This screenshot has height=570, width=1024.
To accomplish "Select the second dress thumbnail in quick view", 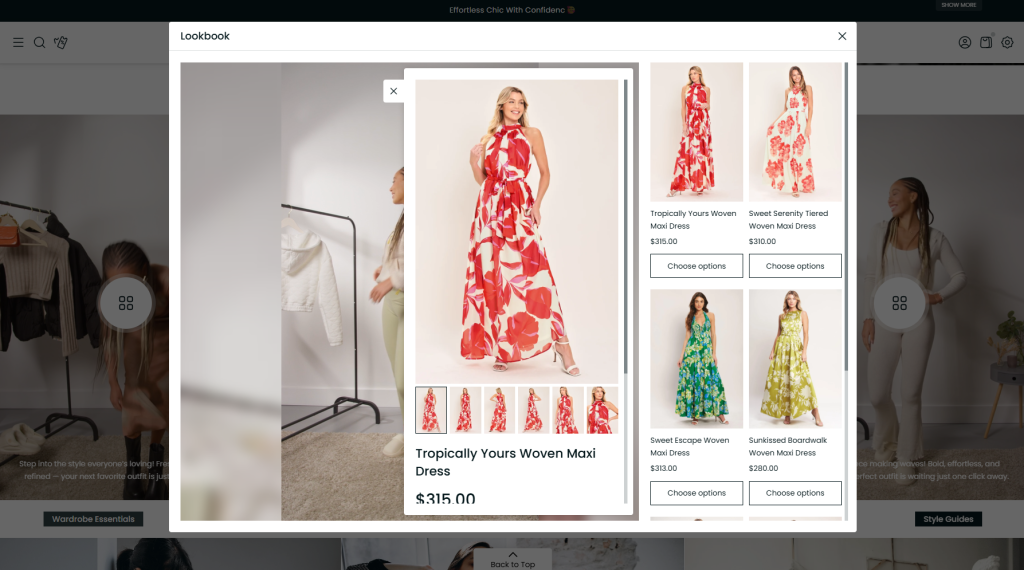I will point(465,410).
